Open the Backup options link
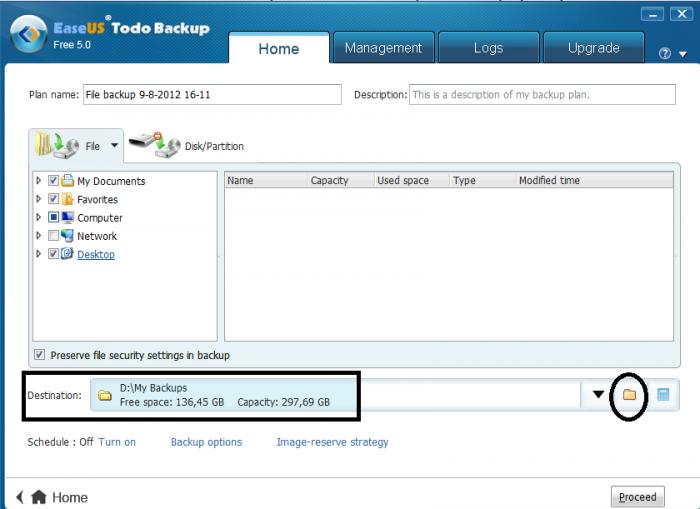 point(206,442)
